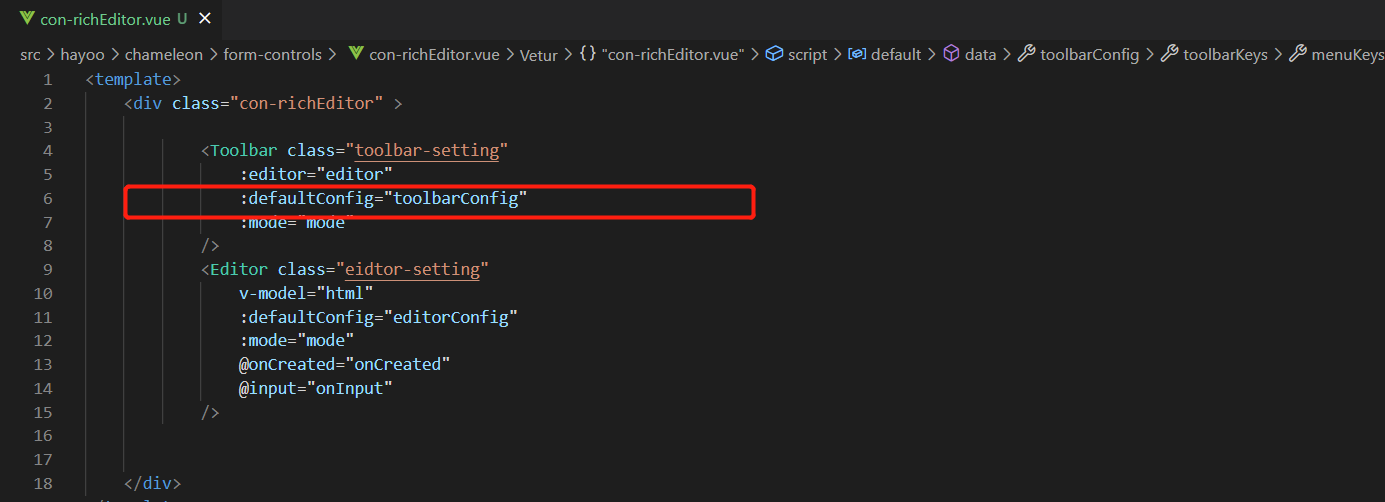Click the default variable icon in breadcrumb

(x=856, y=54)
